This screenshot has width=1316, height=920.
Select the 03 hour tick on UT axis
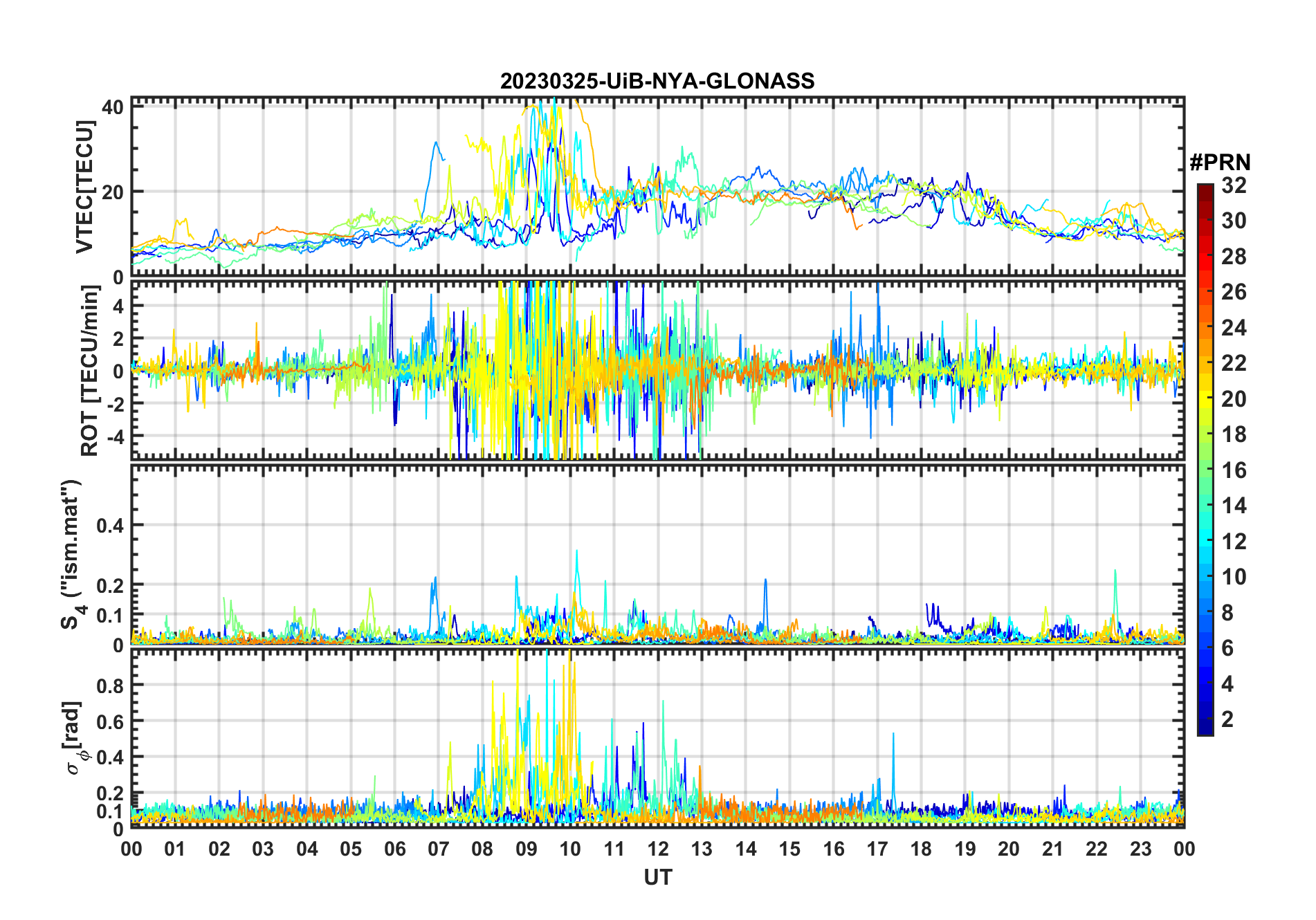(263, 849)
